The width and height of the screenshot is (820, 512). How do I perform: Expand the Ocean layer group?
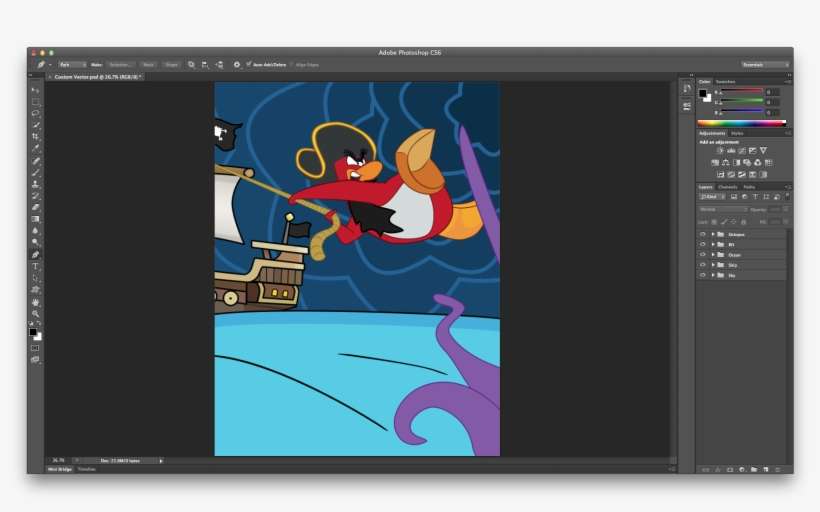click(713, 255)
